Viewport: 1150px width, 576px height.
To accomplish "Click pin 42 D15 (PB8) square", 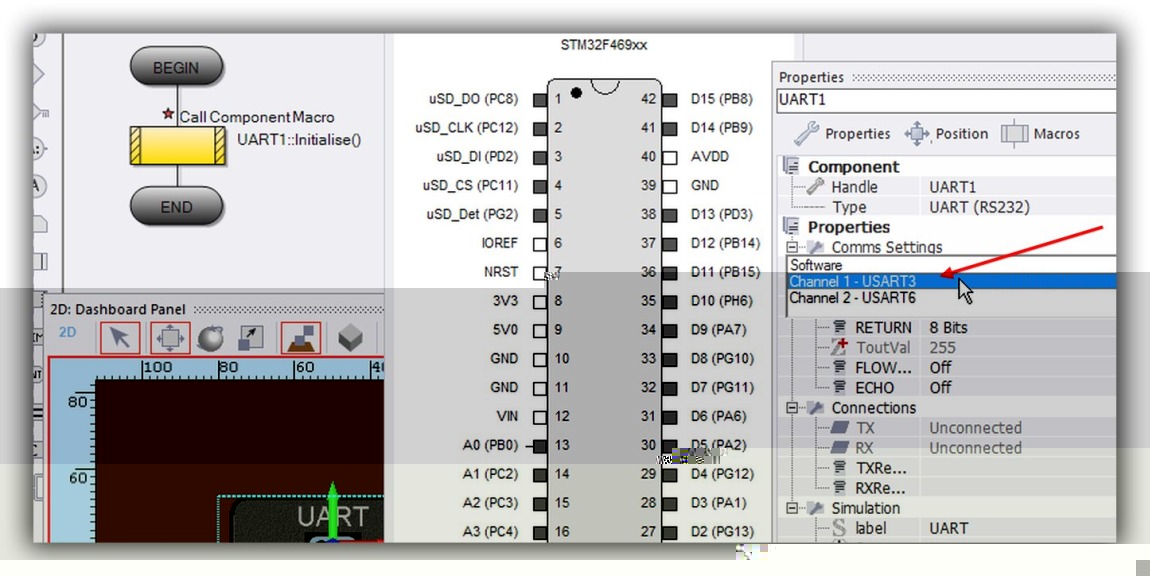I will point(670,99).
